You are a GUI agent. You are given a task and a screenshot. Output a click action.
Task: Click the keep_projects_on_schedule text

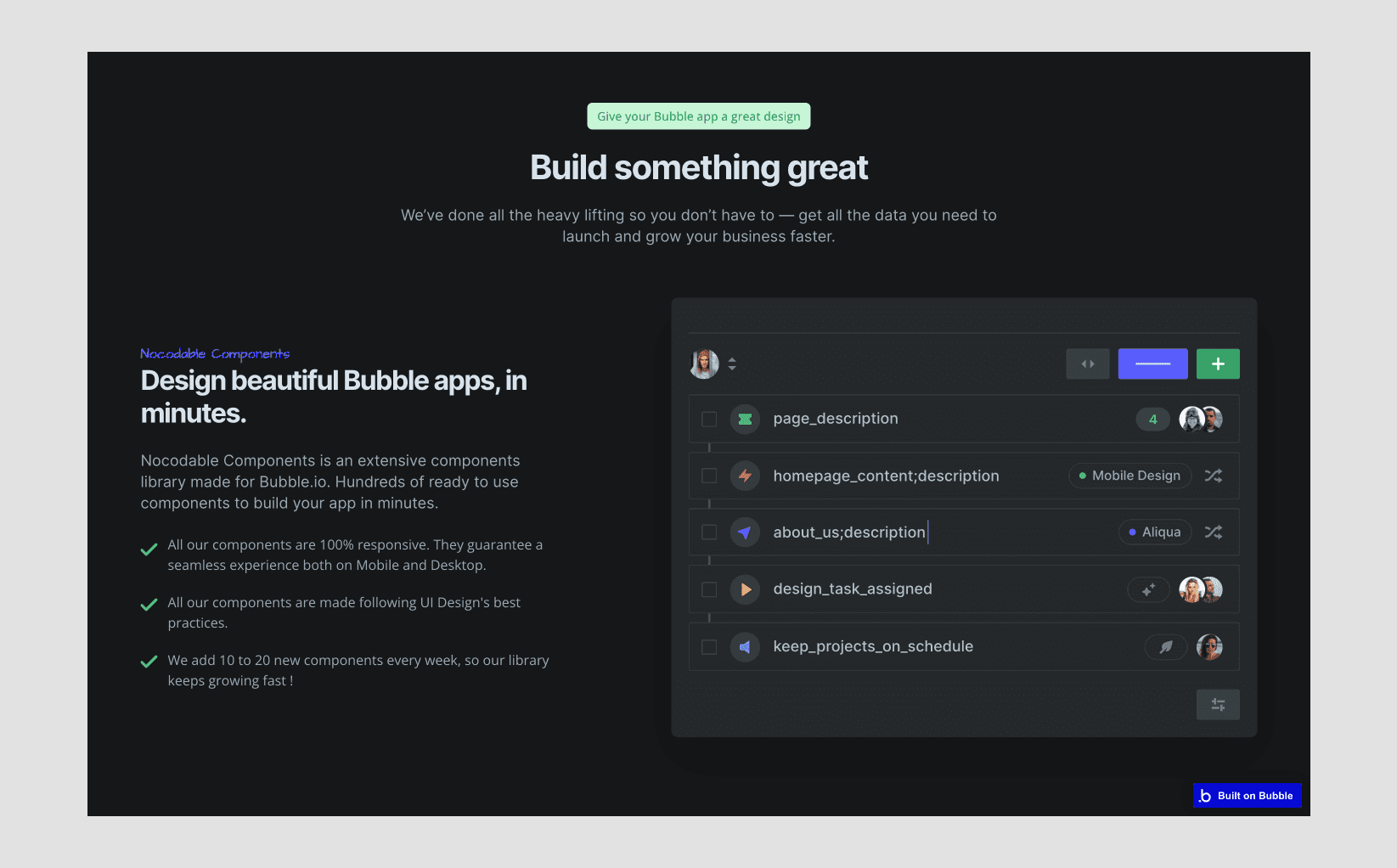click(873, 647)
